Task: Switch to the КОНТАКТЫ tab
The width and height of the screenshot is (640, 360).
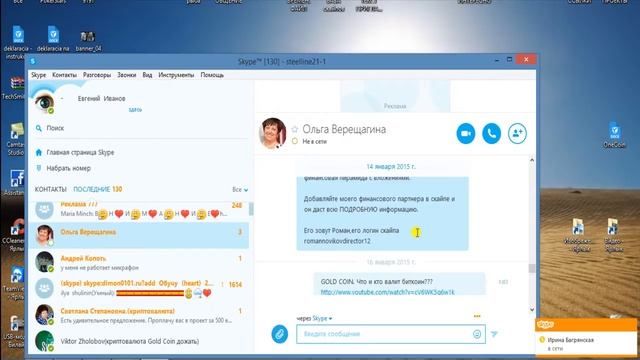Action: point(51,189)
